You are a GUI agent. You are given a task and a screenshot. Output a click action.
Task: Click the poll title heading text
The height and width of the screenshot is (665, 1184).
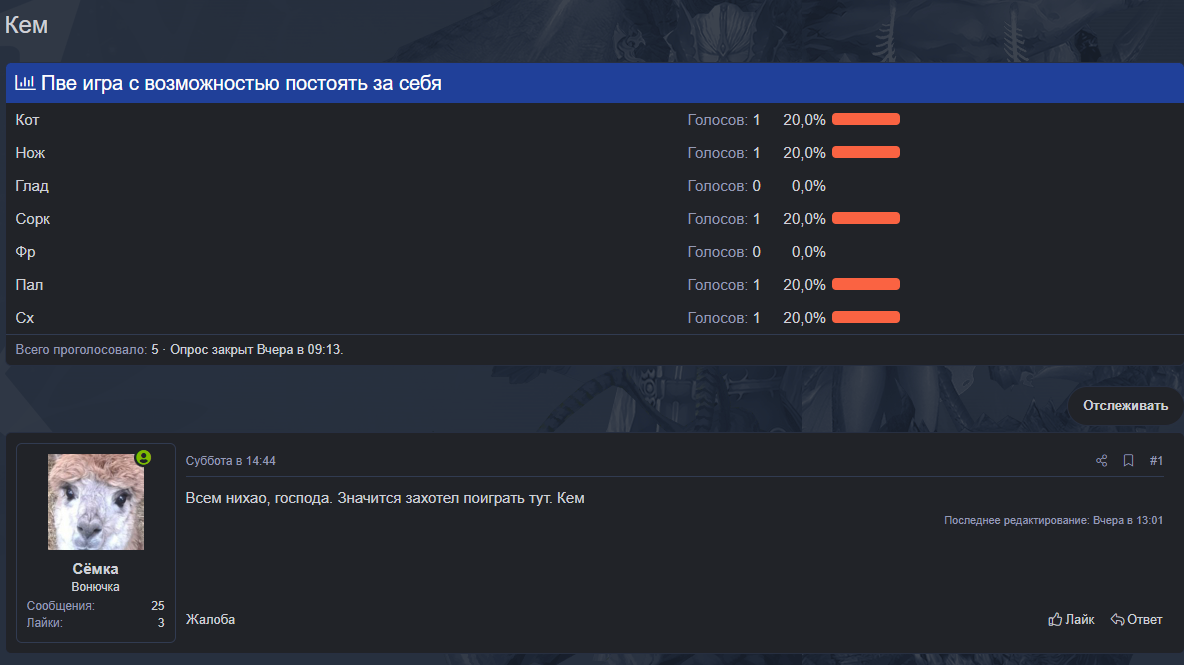[x=241, y=84]
